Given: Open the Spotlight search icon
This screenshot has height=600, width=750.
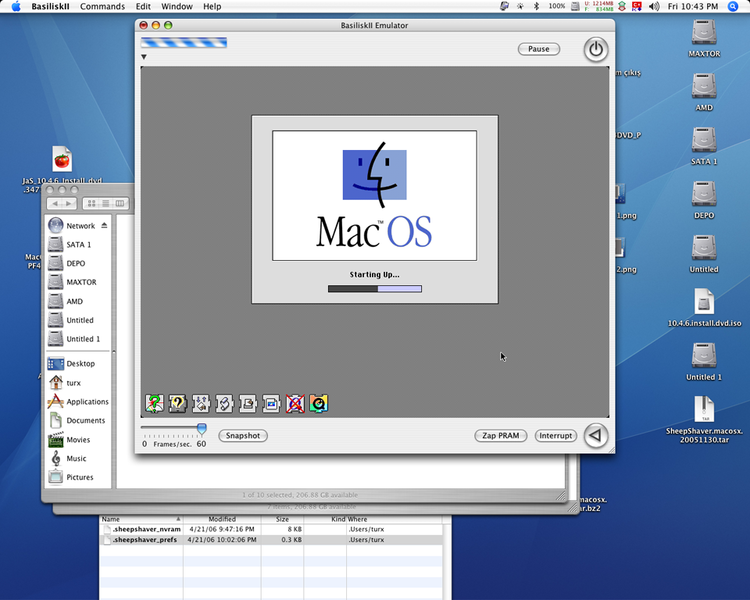Looking at the screenshot, I should point(733,6).
